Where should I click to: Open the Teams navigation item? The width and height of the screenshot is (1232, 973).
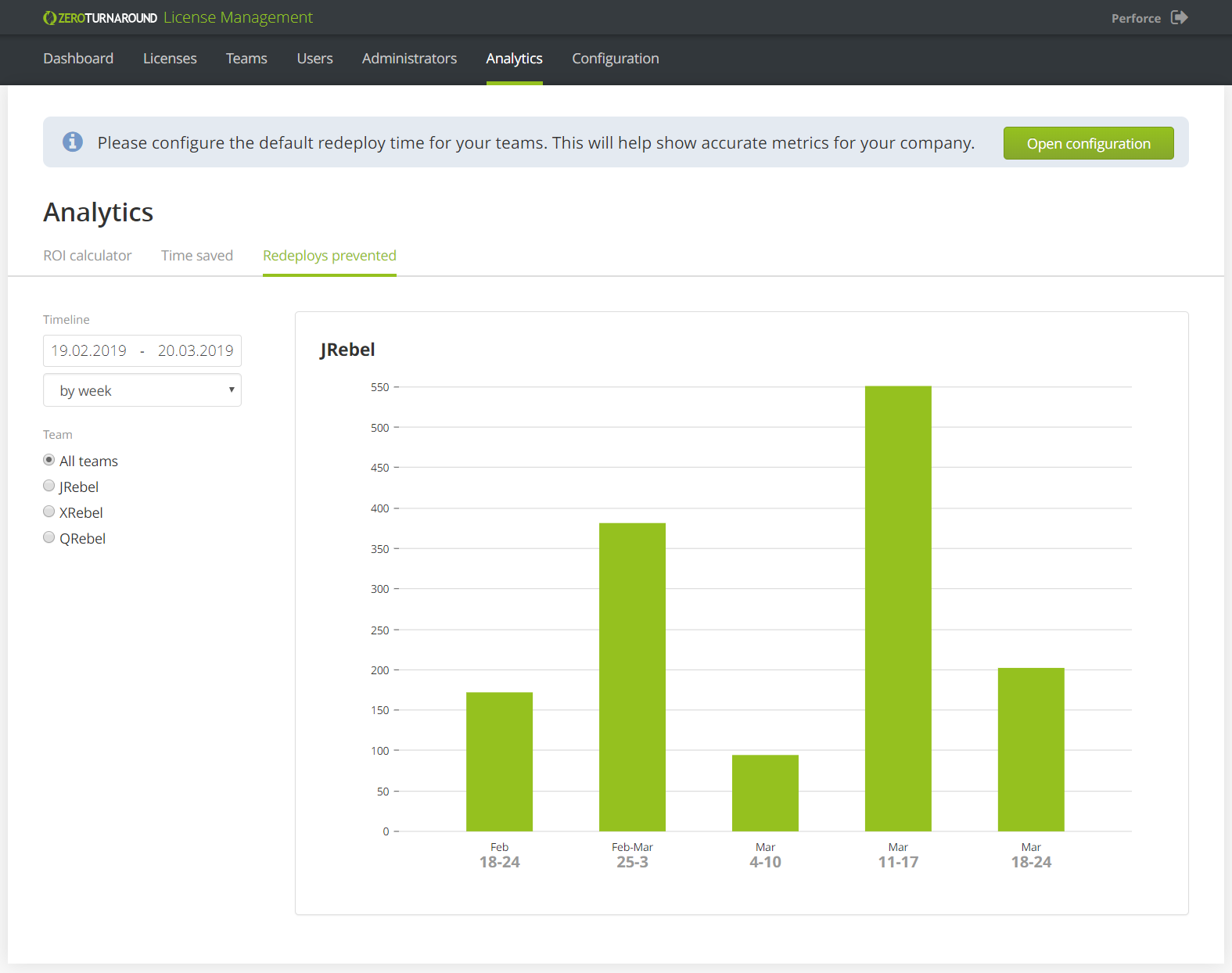pyautogui.click(x=246, y=59)
